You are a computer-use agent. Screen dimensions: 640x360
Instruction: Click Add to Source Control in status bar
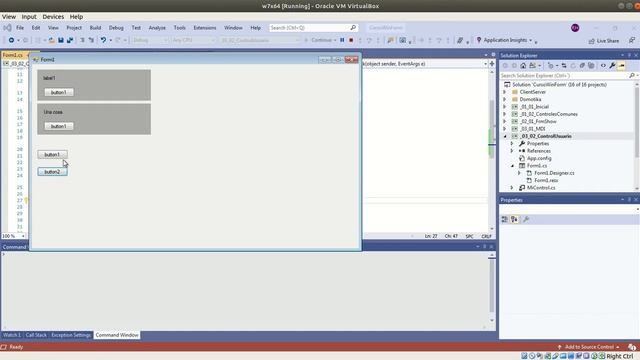589,347
